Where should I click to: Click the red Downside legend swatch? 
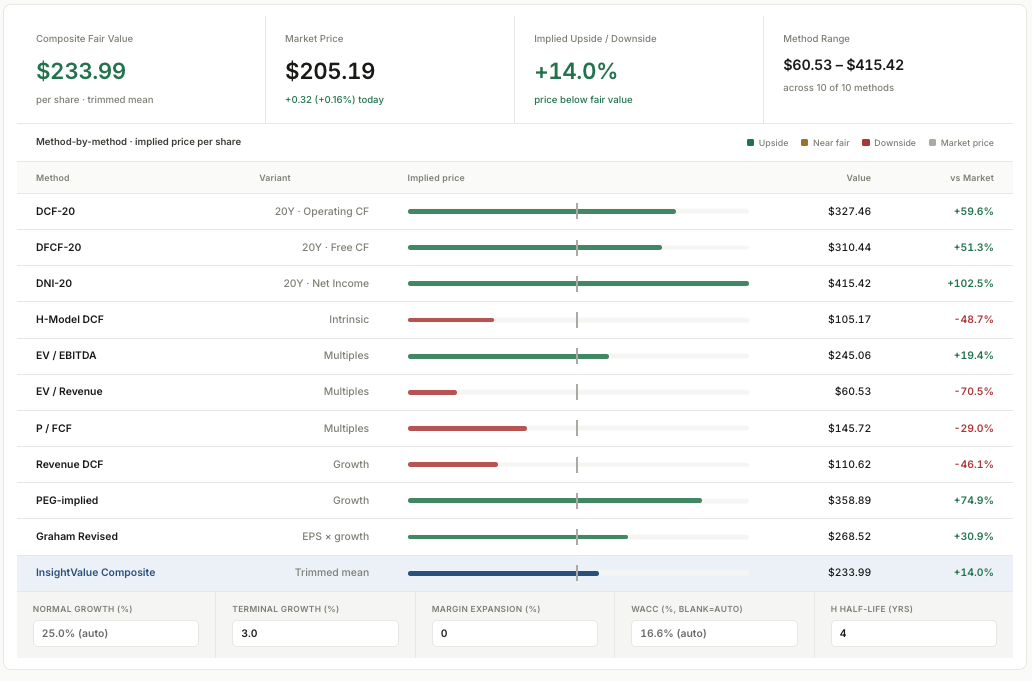click(x=866, y=143)
